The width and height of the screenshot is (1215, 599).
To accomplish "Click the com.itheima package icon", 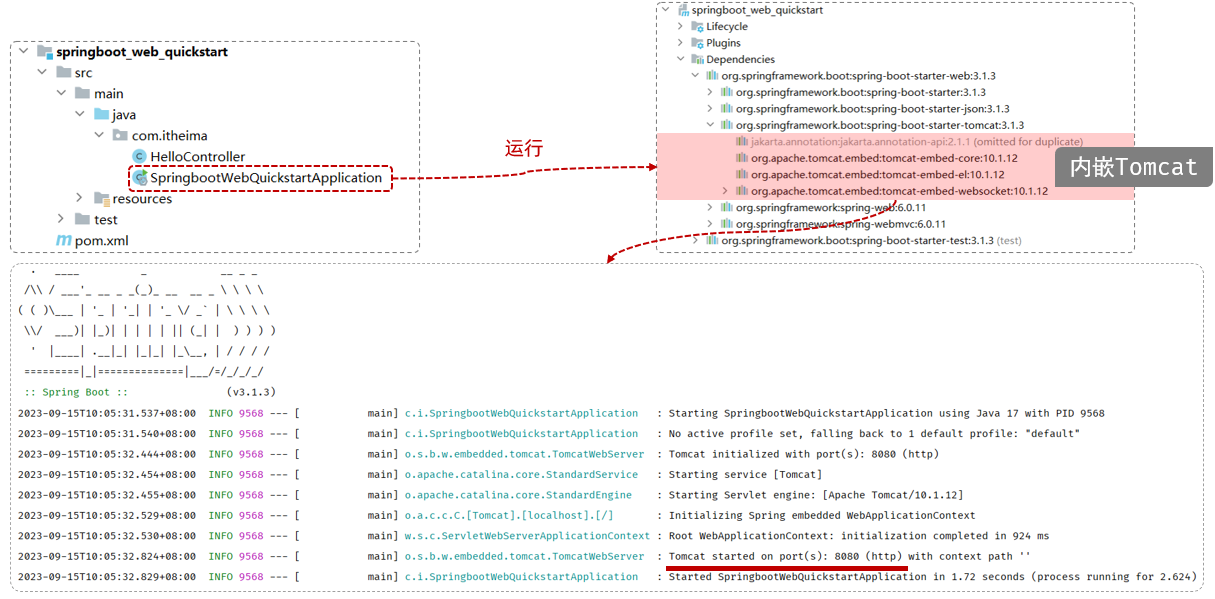I will [119, 136].
